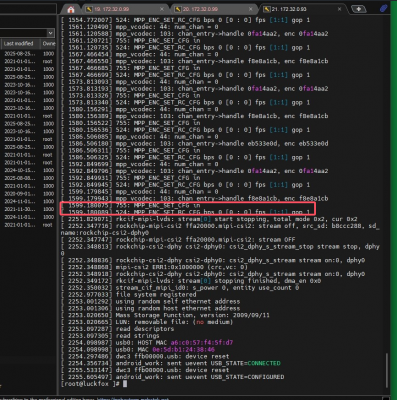Viewport: 397px width, 400px height.
Task: Click the terminal vertical scrollbar thumb
Action: point(387,370)
